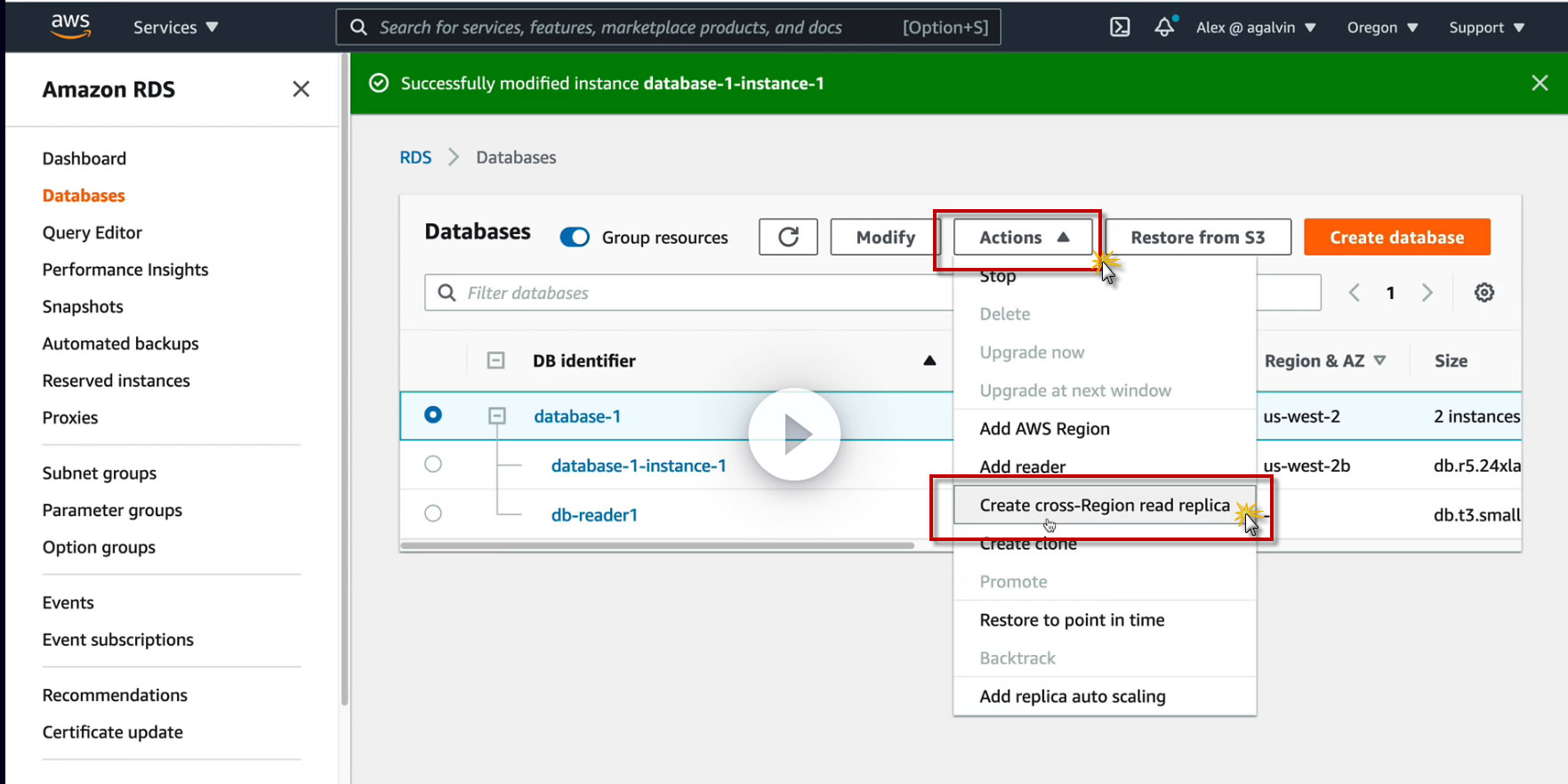The width and height of the screenshot is (1568, 784).
Task: Open Query Editor in sidebar
Action: [92, 232]
